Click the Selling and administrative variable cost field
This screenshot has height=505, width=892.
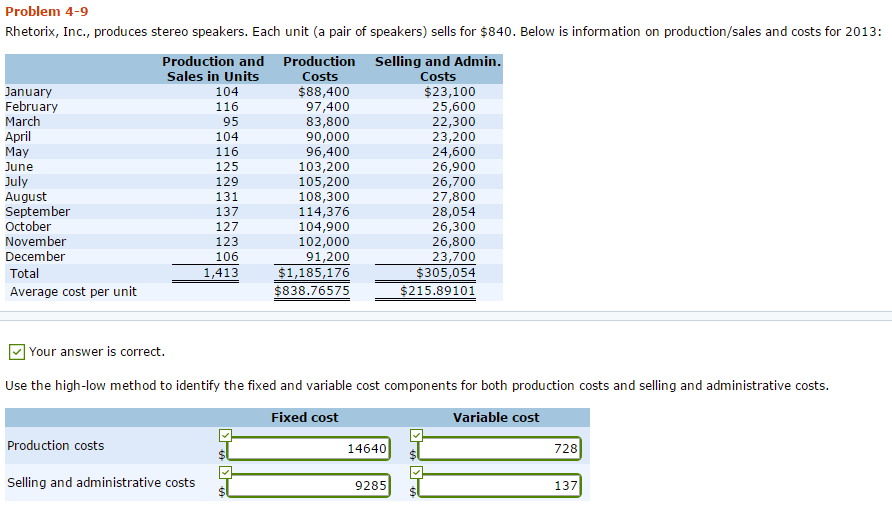(x=499, y=486)
